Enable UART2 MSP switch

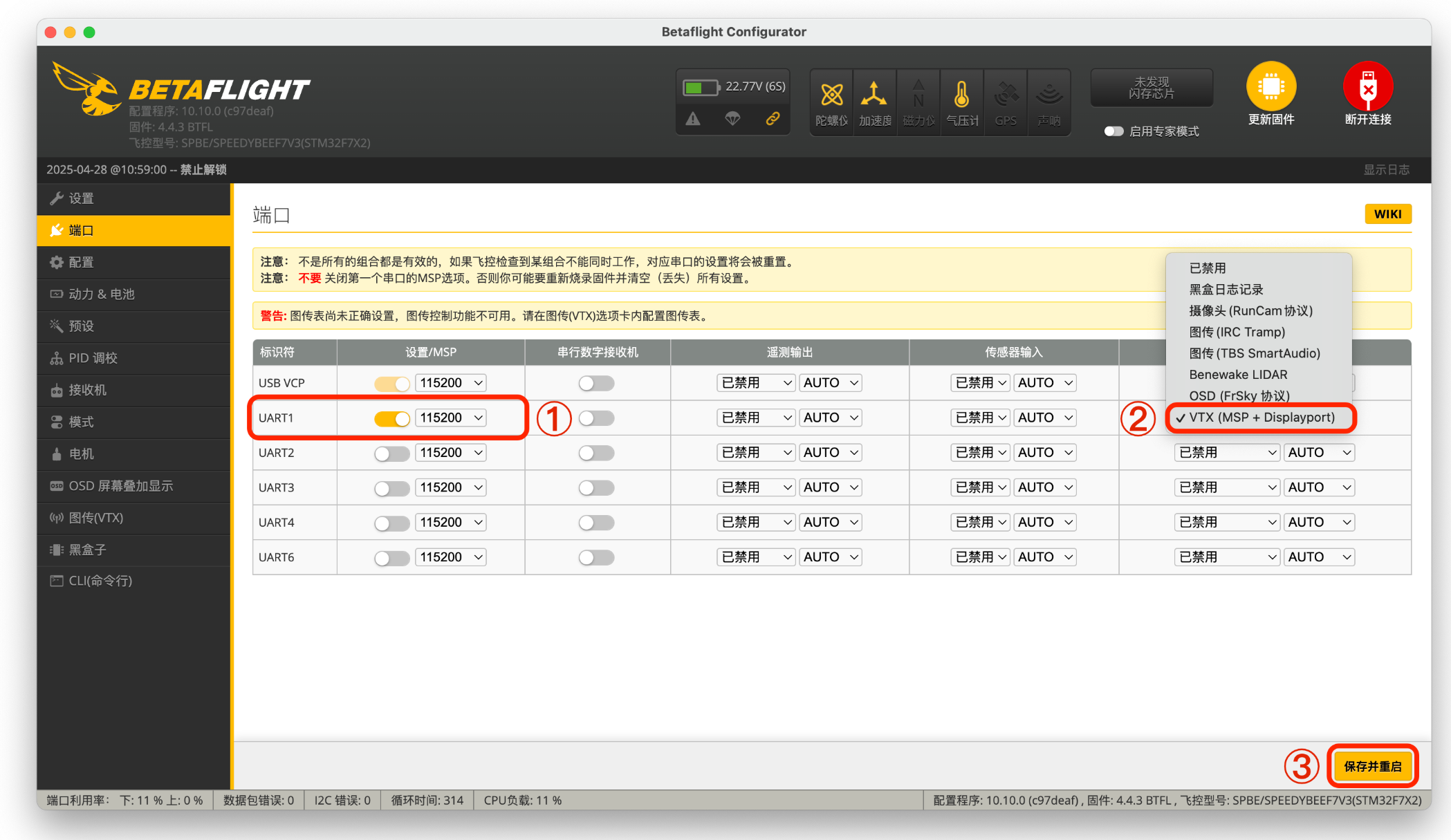point(391,453)
